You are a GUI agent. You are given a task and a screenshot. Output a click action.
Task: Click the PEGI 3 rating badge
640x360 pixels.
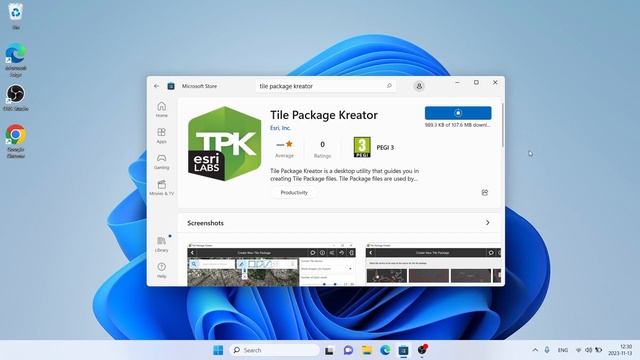click(362, 147)
